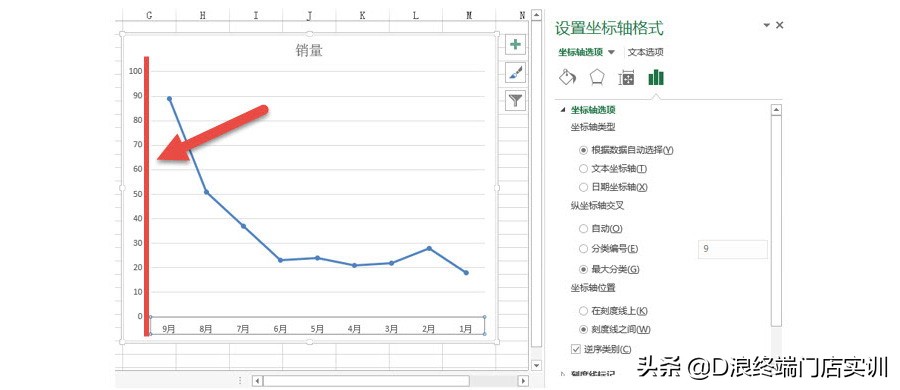Select the Axis Options bar chart icon
900x390 pixels.
[x=656, y=77]
